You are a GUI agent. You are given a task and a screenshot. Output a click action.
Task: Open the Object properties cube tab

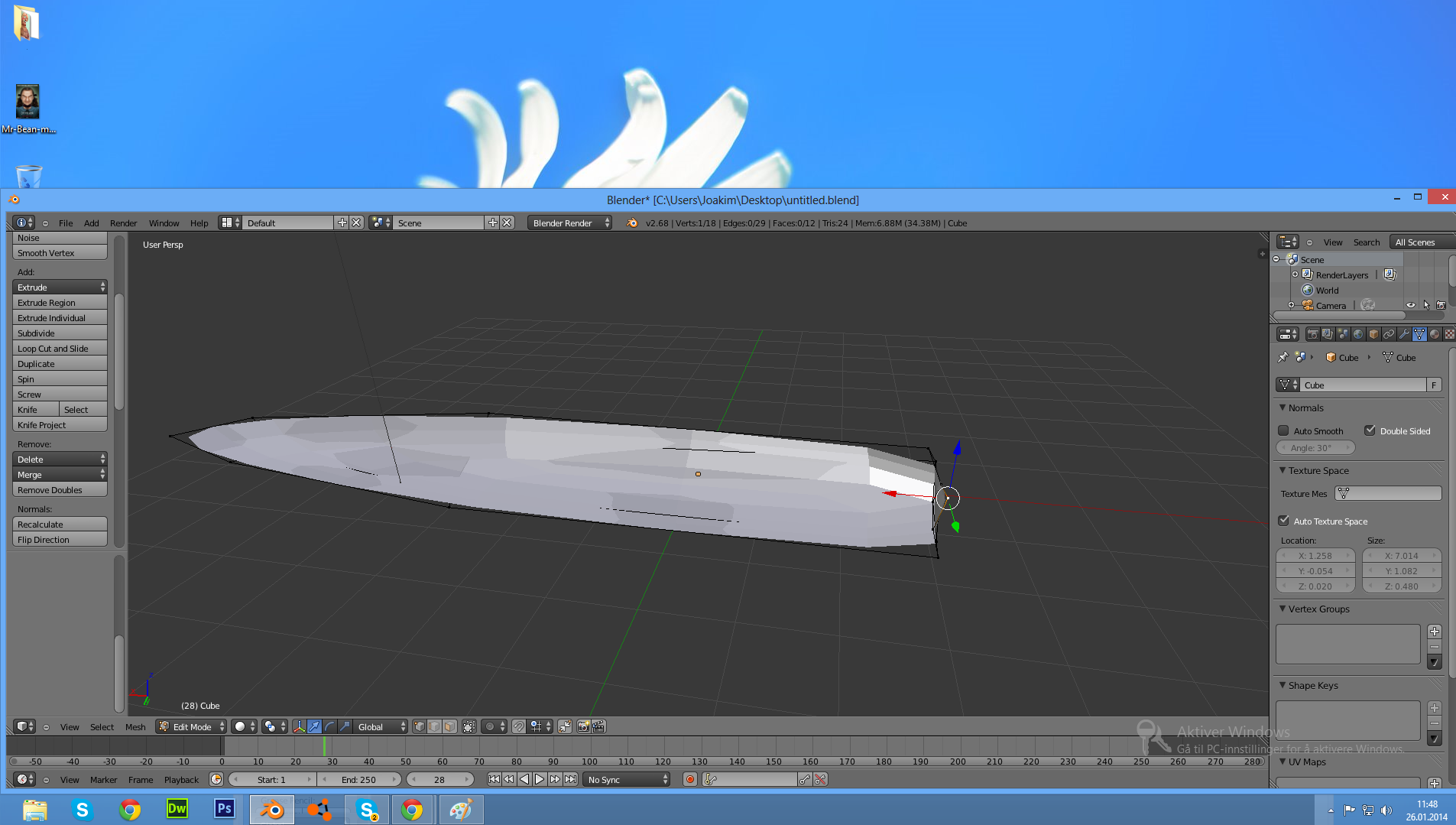(1373, 334)
